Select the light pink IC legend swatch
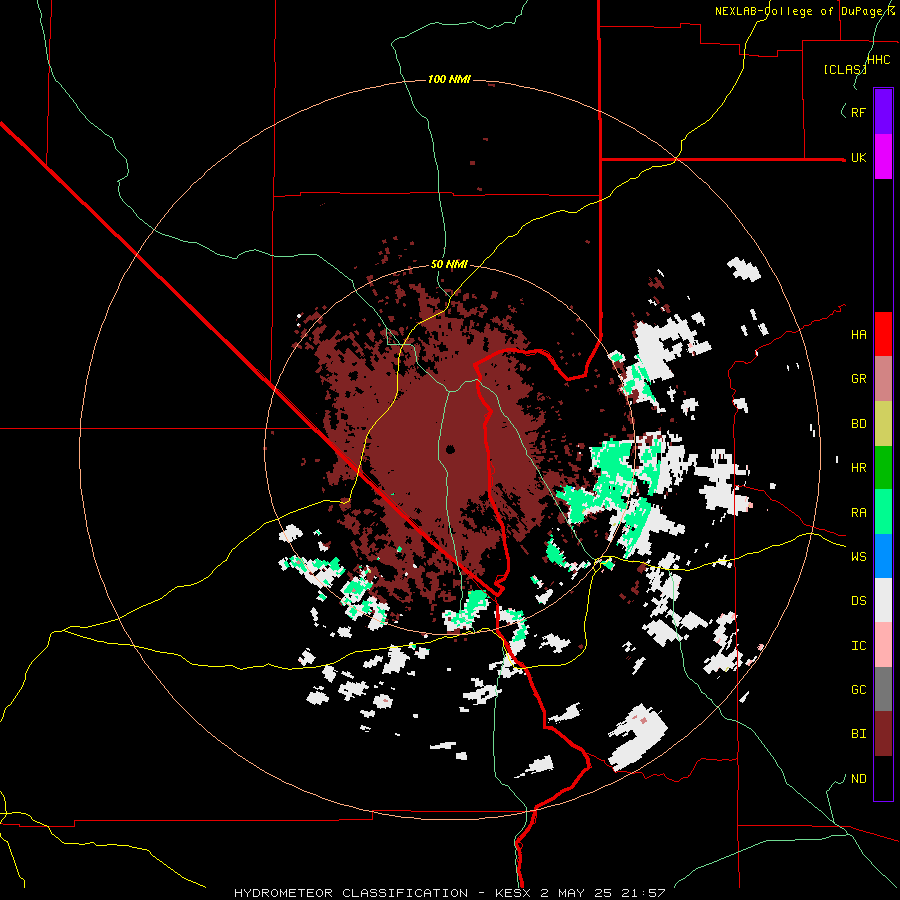The width and height of the screenshot is (900, 900). pos(883,645)
